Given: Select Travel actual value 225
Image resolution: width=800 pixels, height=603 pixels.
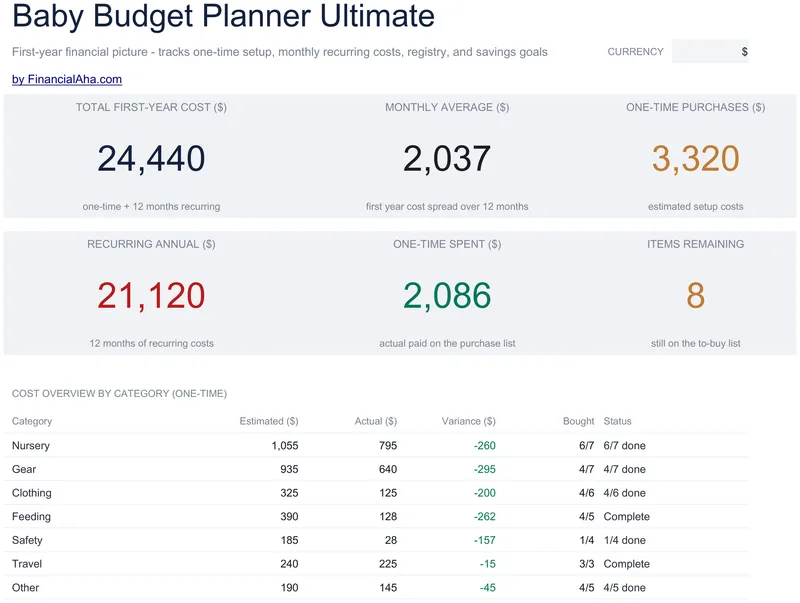Looking at the screenshot, I should (x=388, y=564).
